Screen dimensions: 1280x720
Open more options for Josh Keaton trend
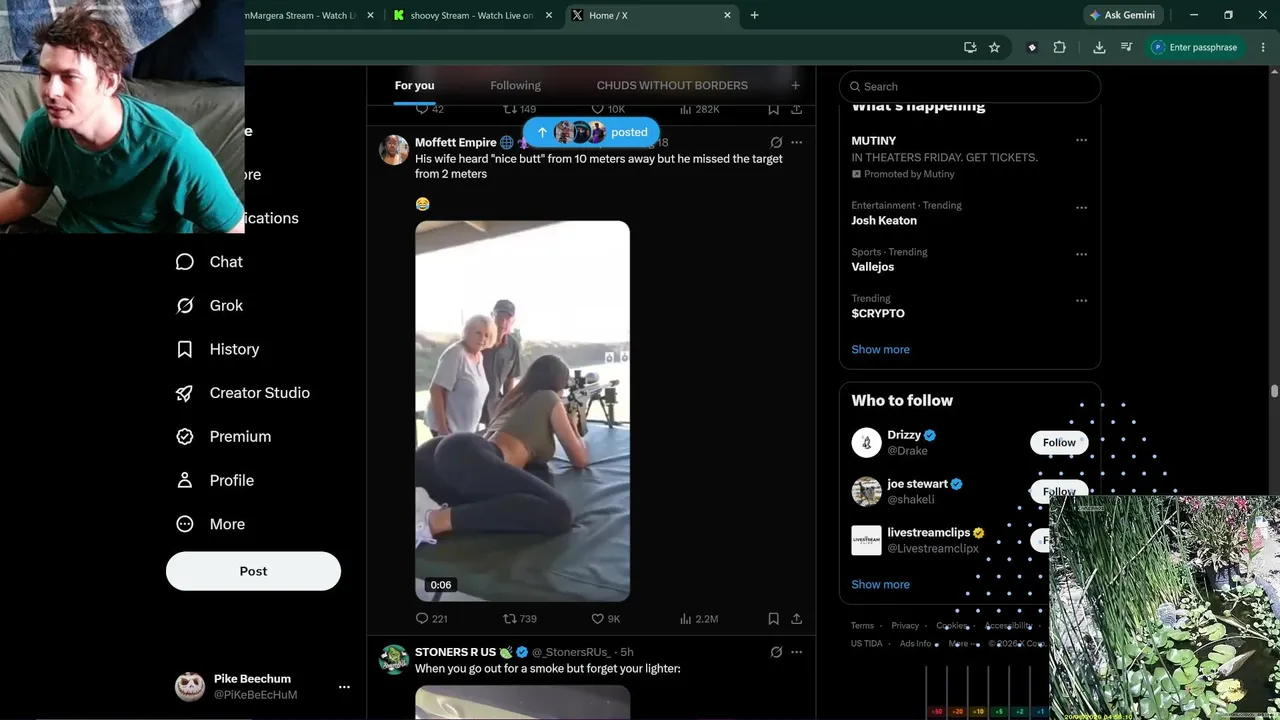click(x=1081, y=208)
